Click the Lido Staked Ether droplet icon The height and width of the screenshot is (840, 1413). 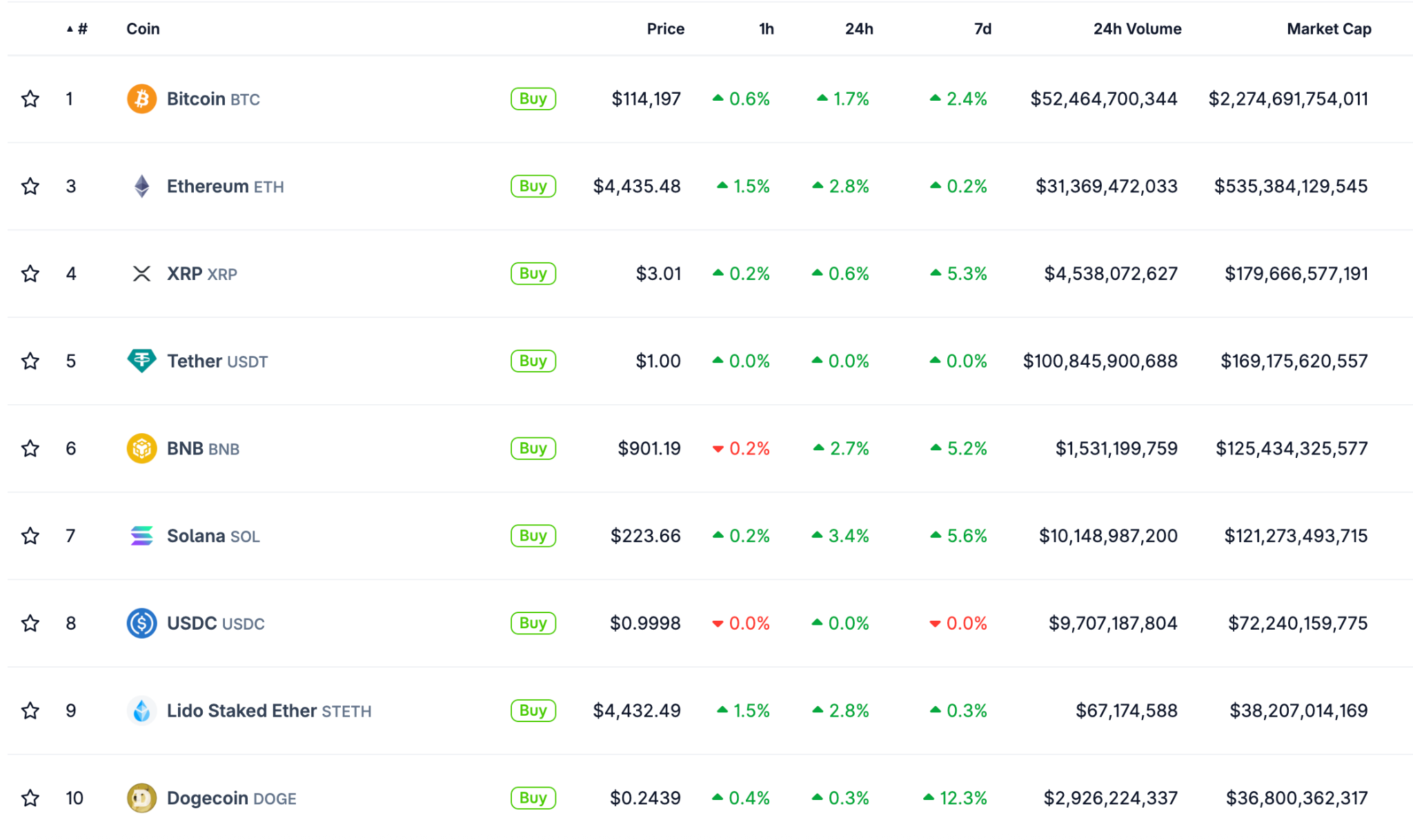141,711
